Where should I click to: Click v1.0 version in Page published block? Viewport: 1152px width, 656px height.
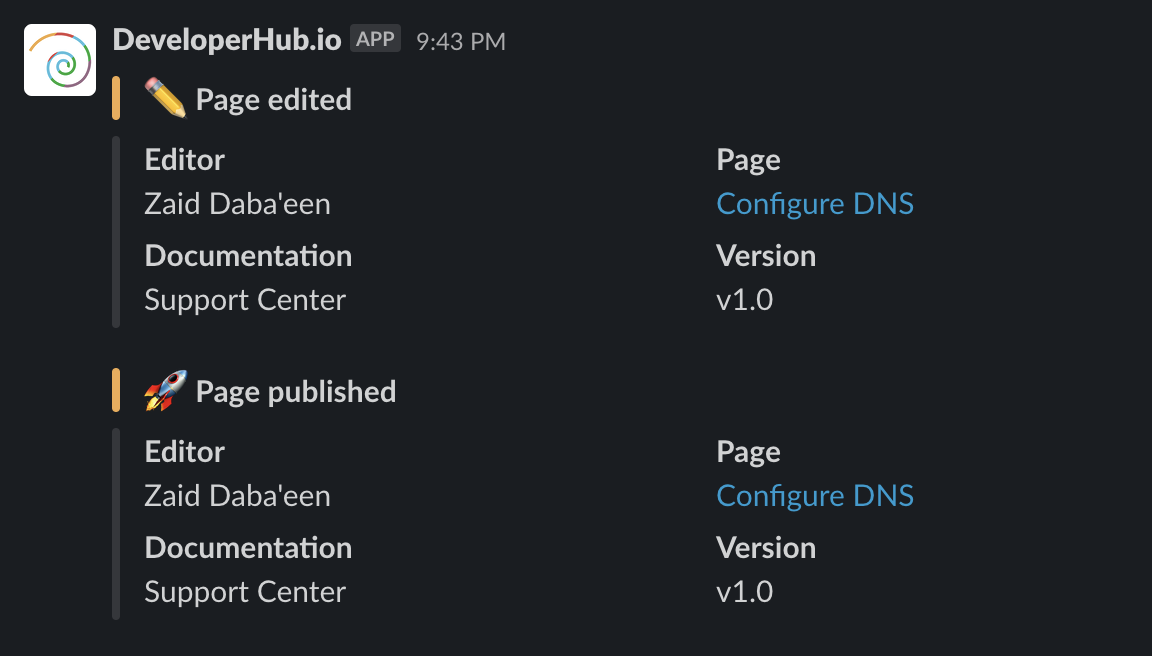(x=744, y=592)
